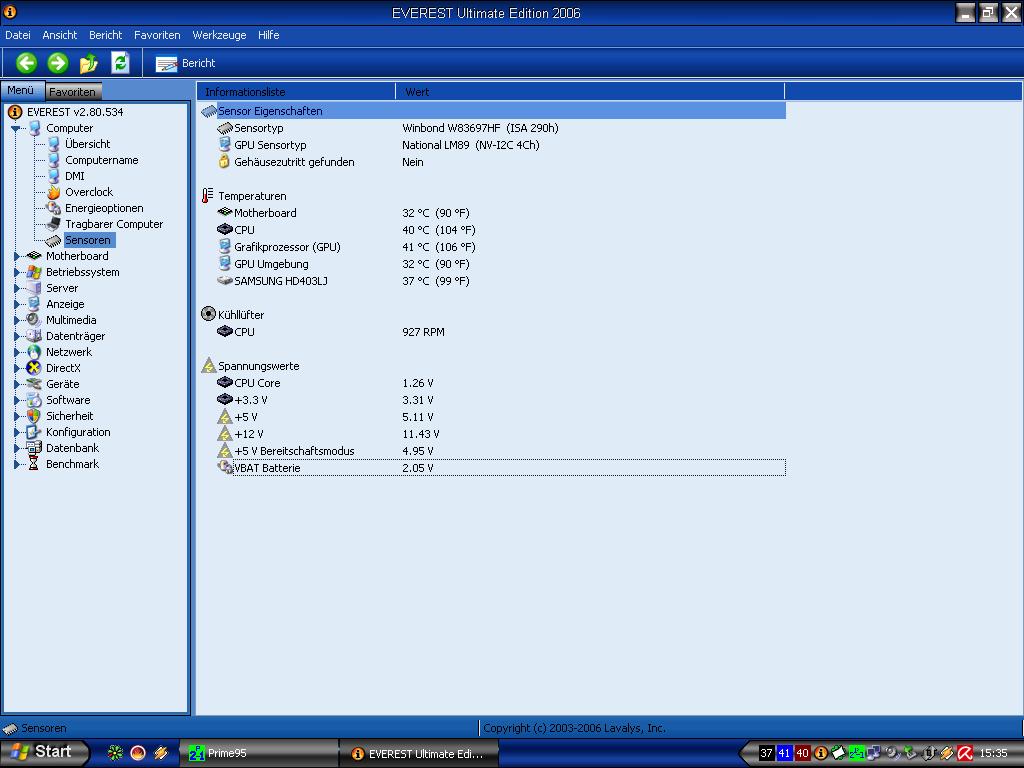The height and width of the screenshot is (768, 1024).
Task: Click the VBAT Batterie row icon
Action: [225, 467]
